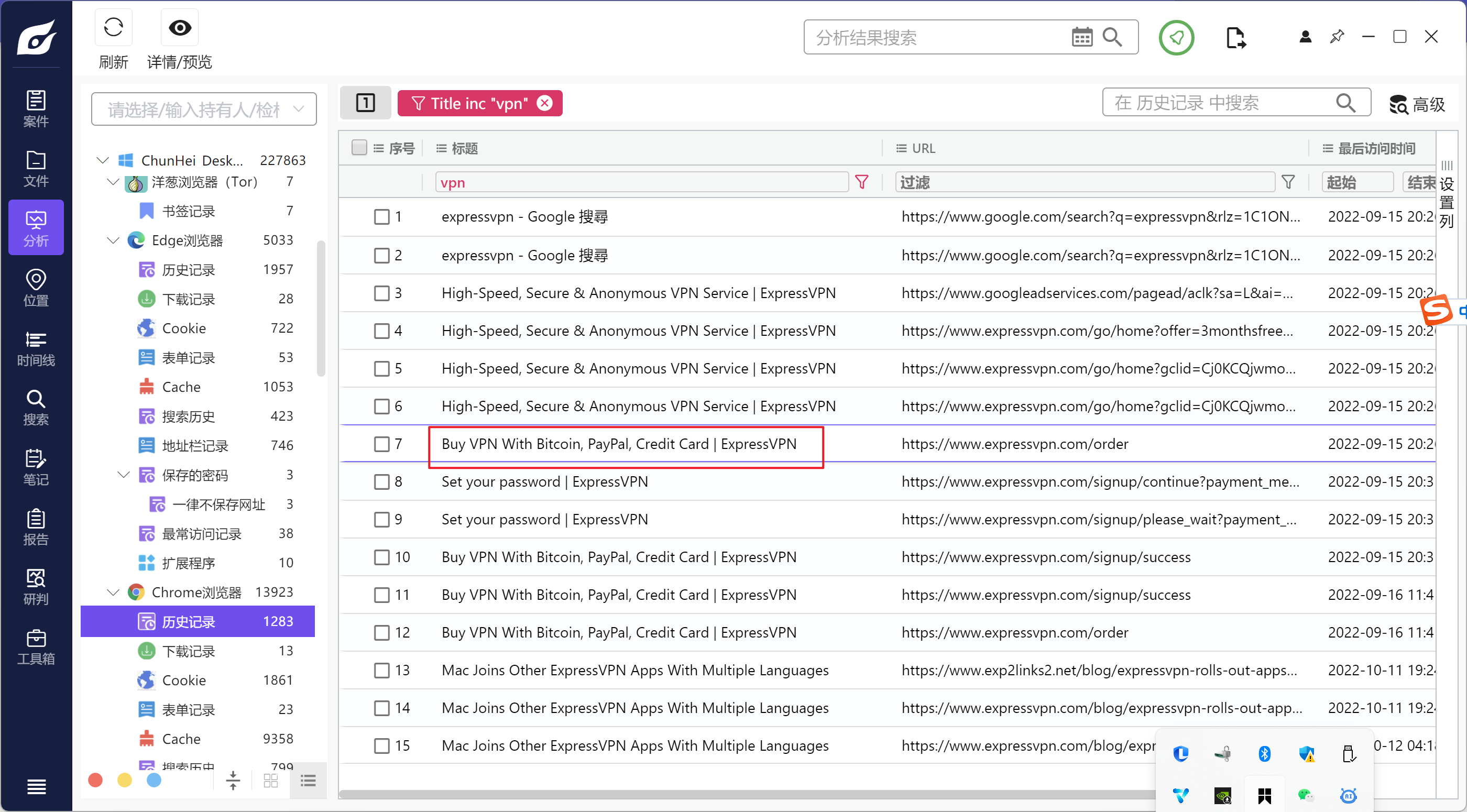Image resolution: width=1467 pixels, height=812 pixels.
Task: Click the WeChat tray icon
Action: click(x=1306, y=795)
